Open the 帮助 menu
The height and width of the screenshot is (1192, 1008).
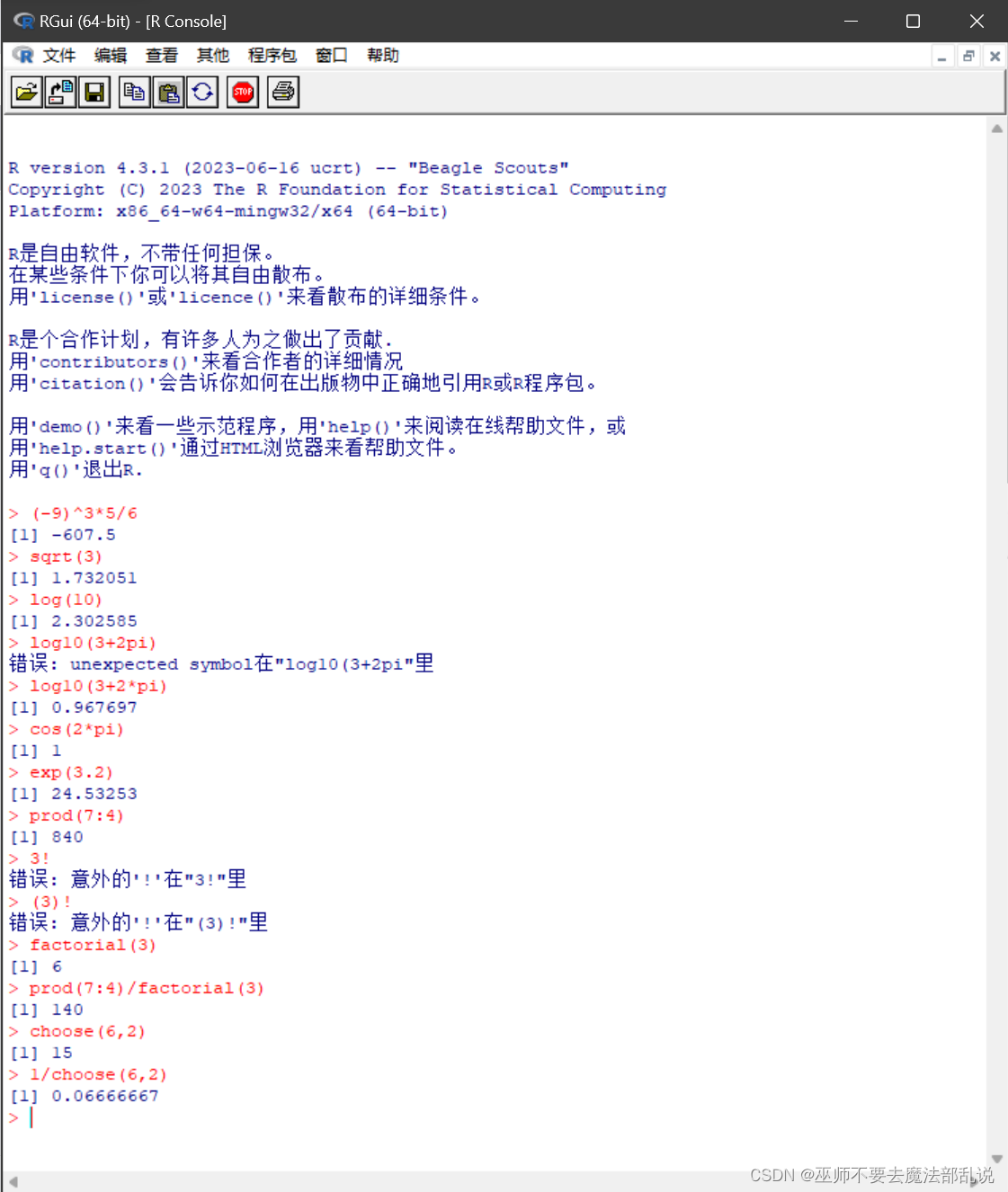coord(383,56)
